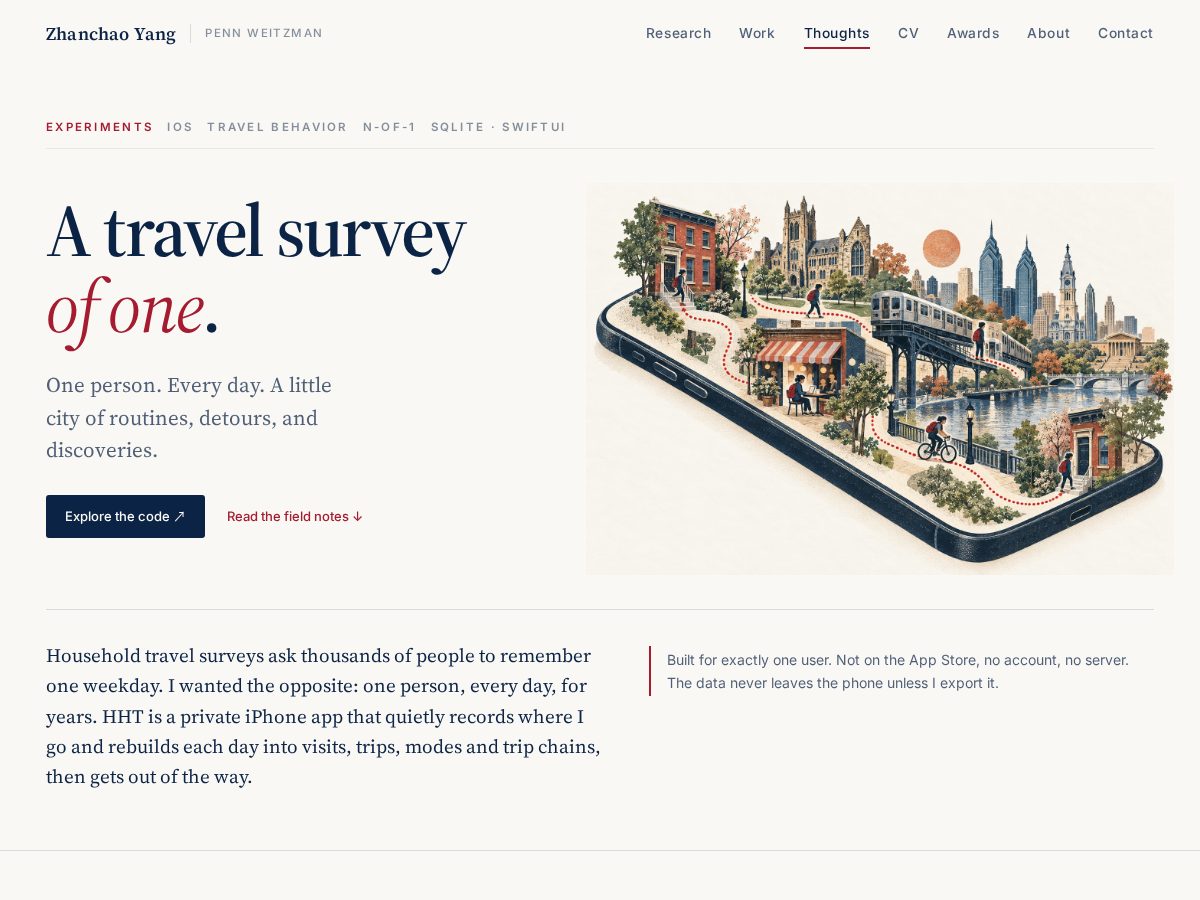
Task: Click the TRAVEL BEHAVIOR tag
Action: (x=277, y=127)
